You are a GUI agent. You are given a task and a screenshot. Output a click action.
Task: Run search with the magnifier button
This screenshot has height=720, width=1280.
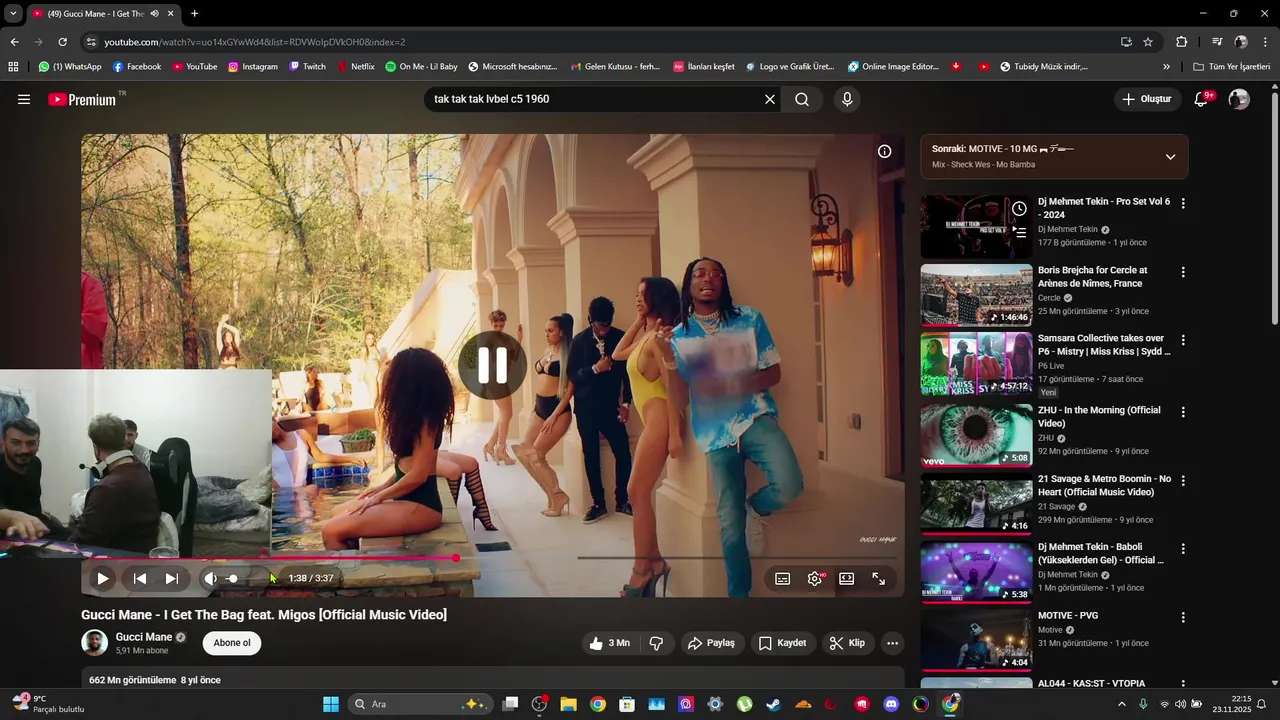pyautogui.click(x=802, y=99)
